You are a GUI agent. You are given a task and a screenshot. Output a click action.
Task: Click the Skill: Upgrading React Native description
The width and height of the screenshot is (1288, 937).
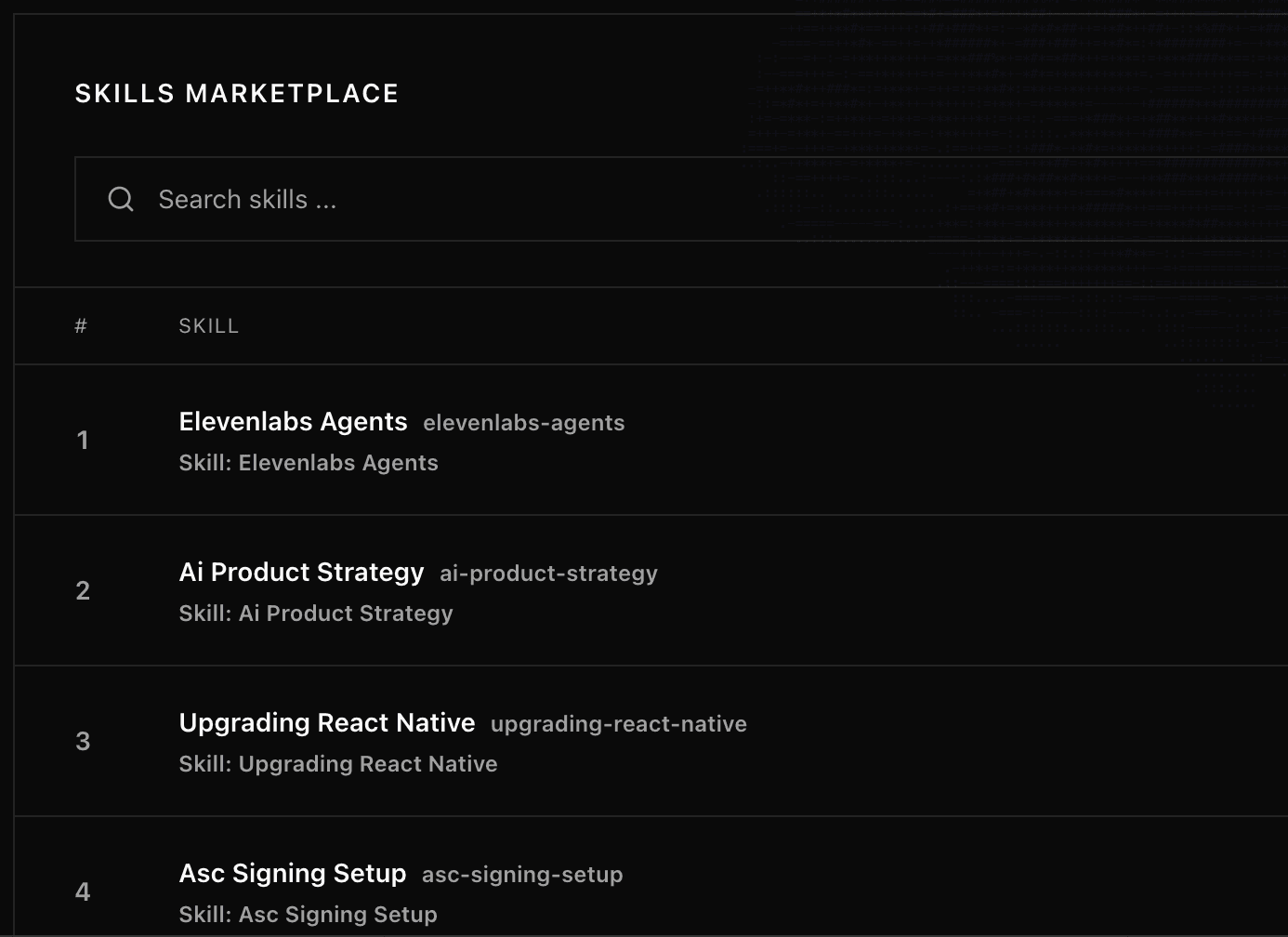tap(338, 763)
